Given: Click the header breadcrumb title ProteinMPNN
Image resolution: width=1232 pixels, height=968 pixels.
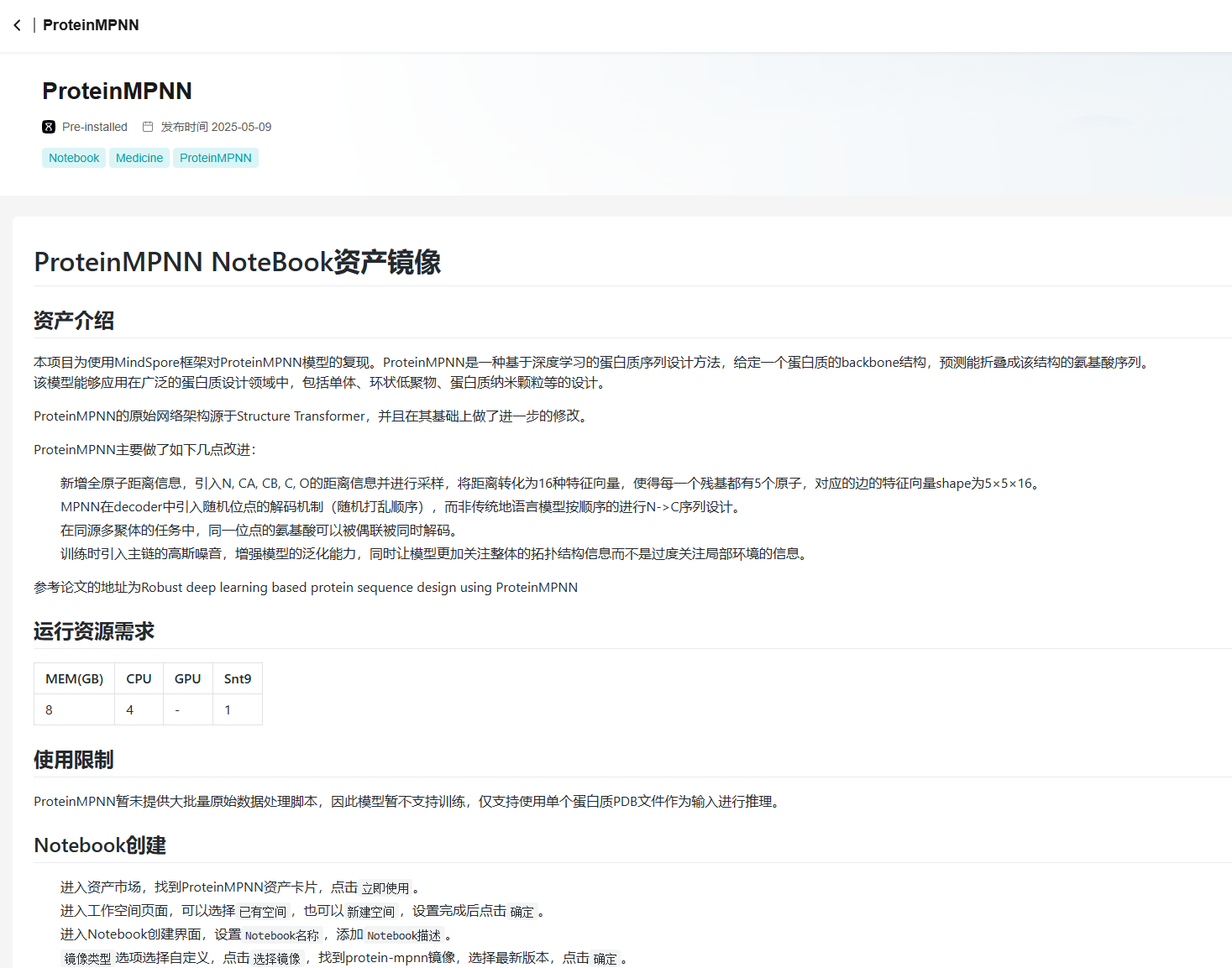Looking at the screenshot, I should [91, 25].
